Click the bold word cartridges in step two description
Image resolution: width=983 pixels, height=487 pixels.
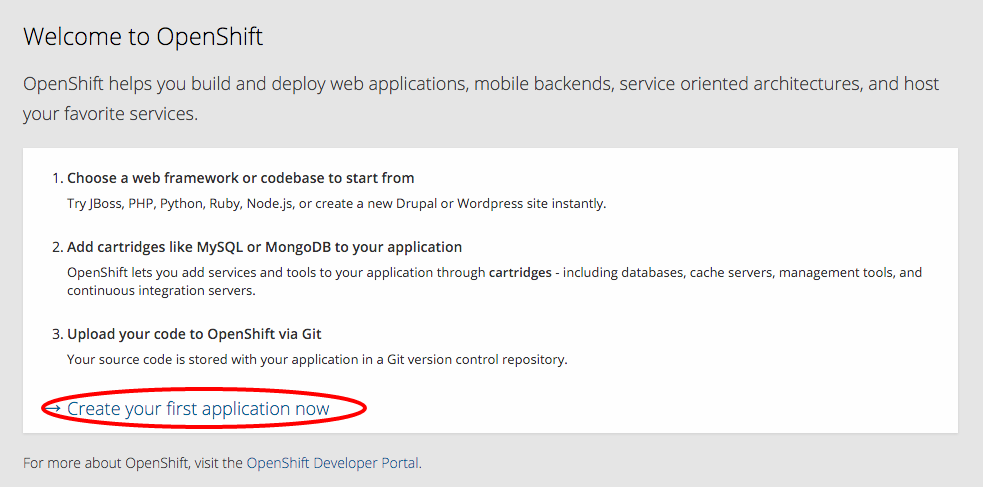(520, 272)
